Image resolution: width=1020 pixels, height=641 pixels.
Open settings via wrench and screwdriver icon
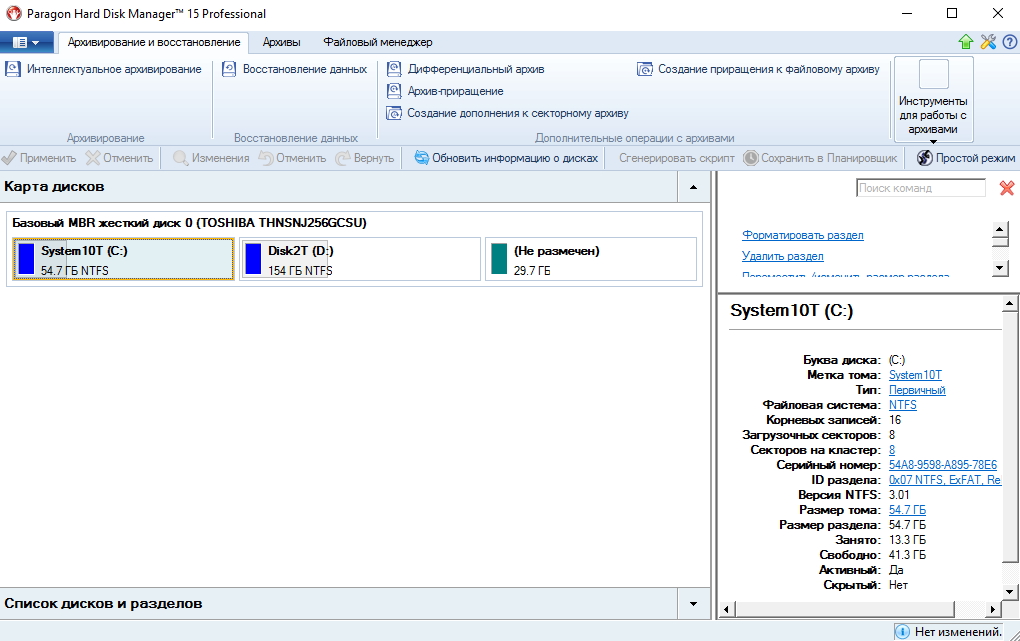tap(988, 42)
